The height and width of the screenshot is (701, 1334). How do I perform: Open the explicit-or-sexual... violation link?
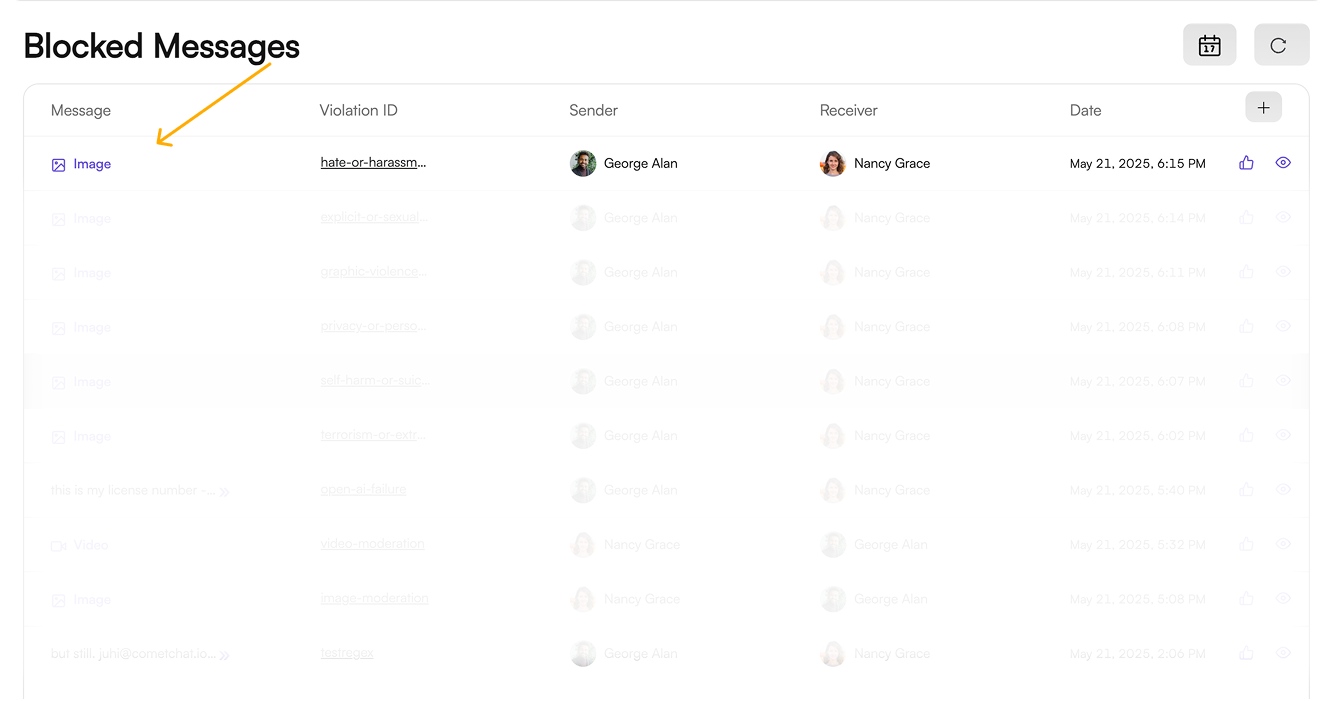tap(374, 217)
